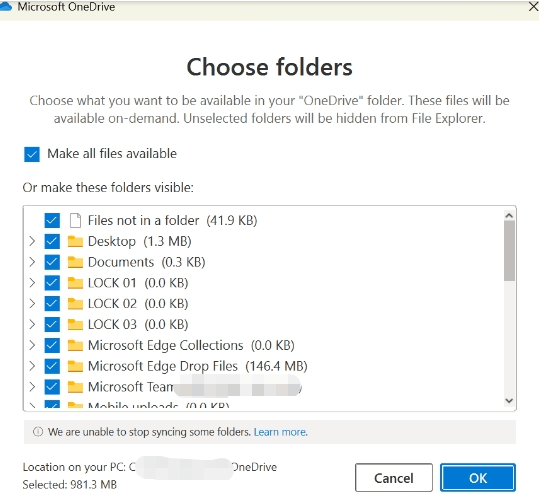Expand the LOCK 03 folder
The height and width of the screenshot is (499, 539).
click(32, 324)
